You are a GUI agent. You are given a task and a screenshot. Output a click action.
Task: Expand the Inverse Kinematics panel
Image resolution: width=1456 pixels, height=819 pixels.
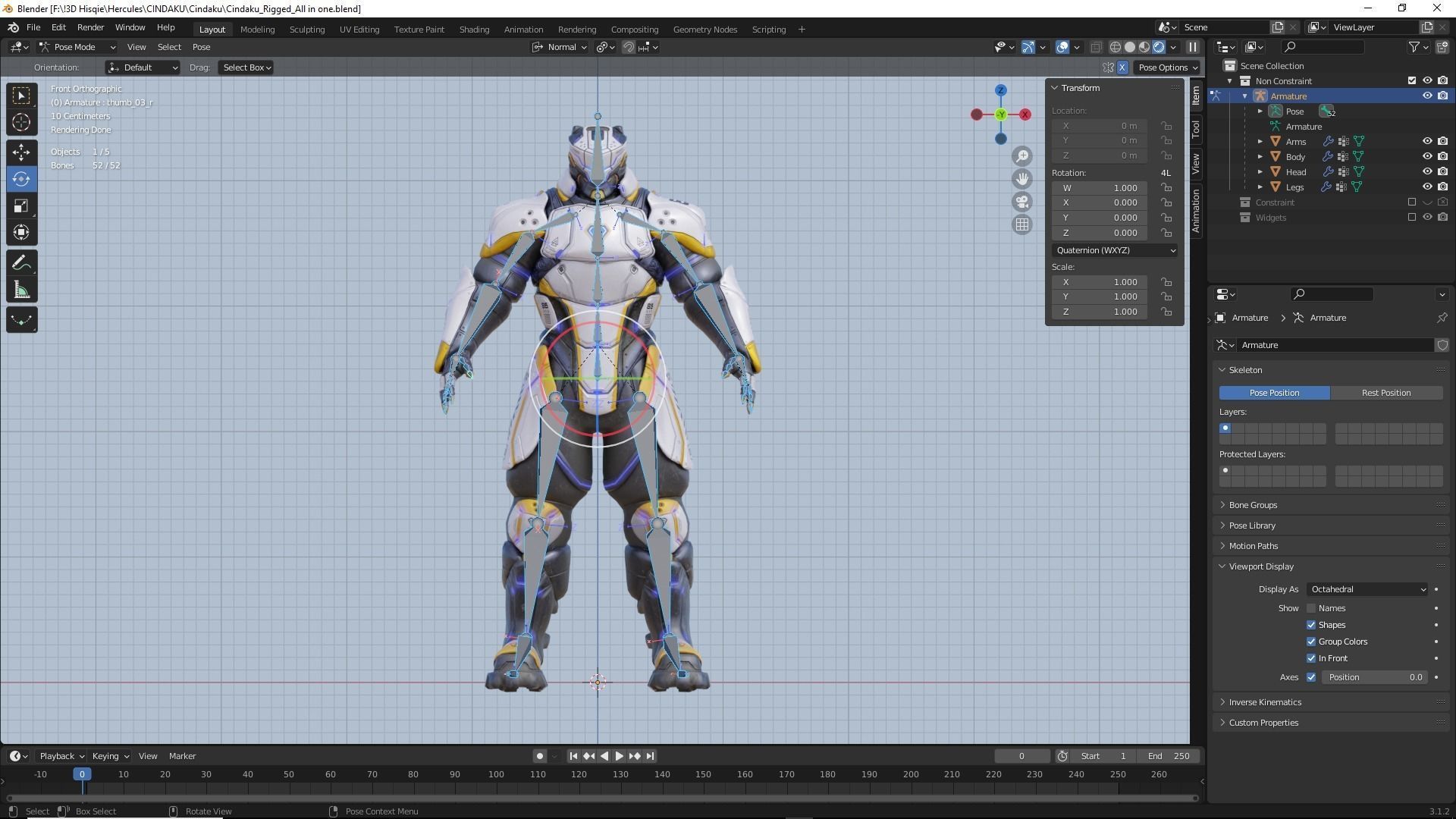pyautogui.click(x=1265, y=702)
